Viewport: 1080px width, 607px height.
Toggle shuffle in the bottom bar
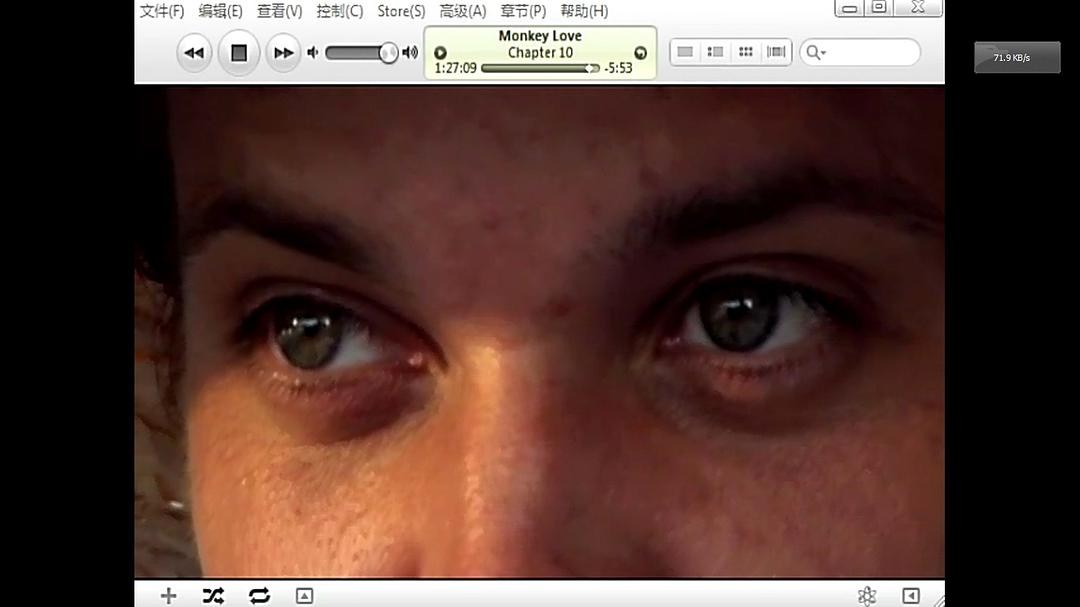(x=213, y=596)
